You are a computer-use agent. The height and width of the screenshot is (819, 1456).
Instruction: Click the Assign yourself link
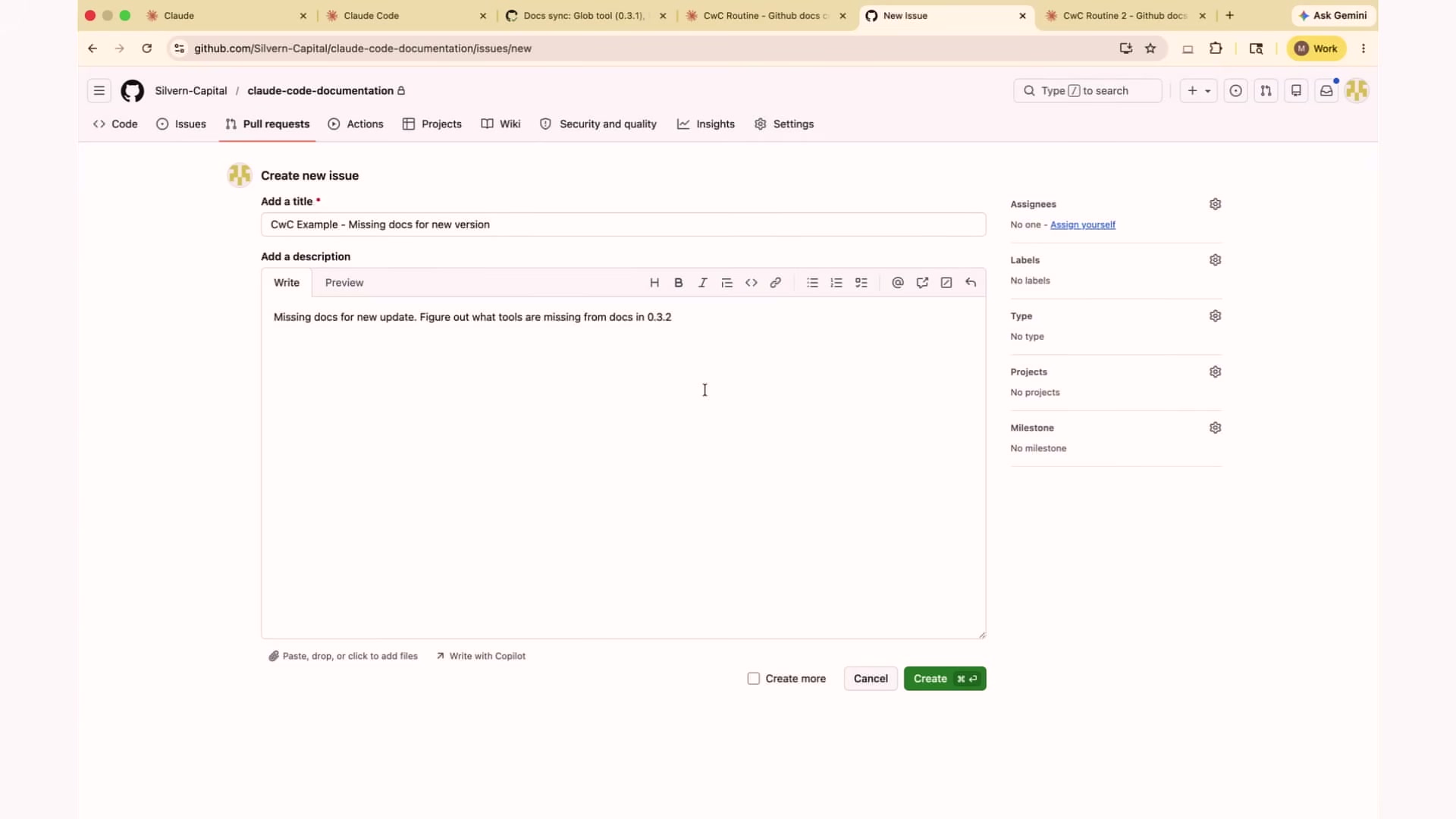click(x=1083, y=225)
